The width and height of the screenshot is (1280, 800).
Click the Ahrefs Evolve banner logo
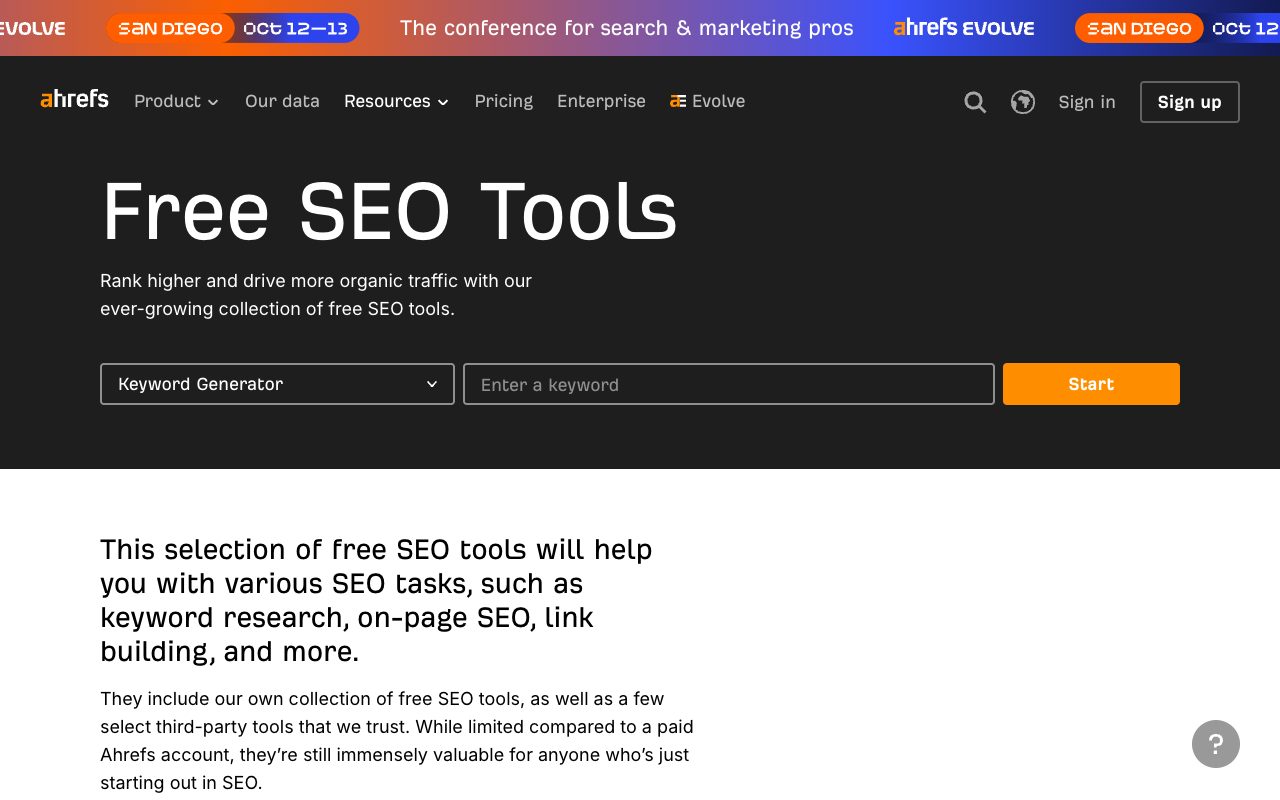coord(964,28)
